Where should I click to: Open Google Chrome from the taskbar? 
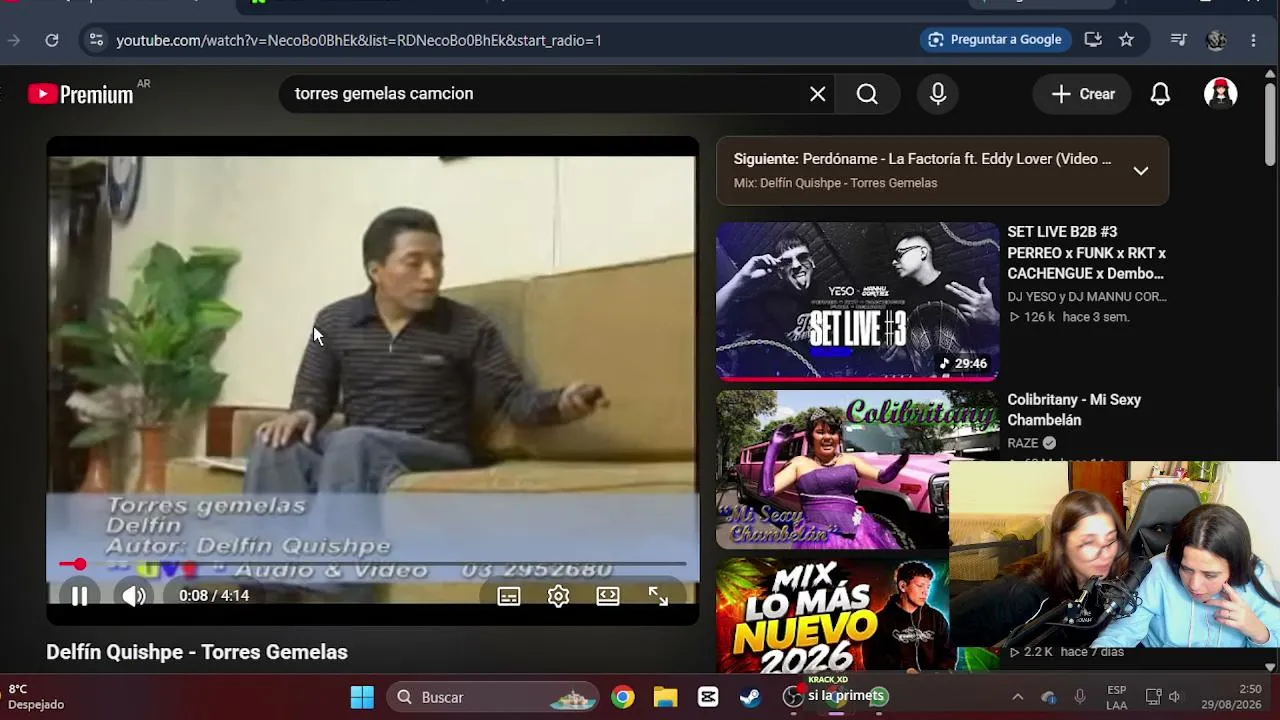coord(623,697)
